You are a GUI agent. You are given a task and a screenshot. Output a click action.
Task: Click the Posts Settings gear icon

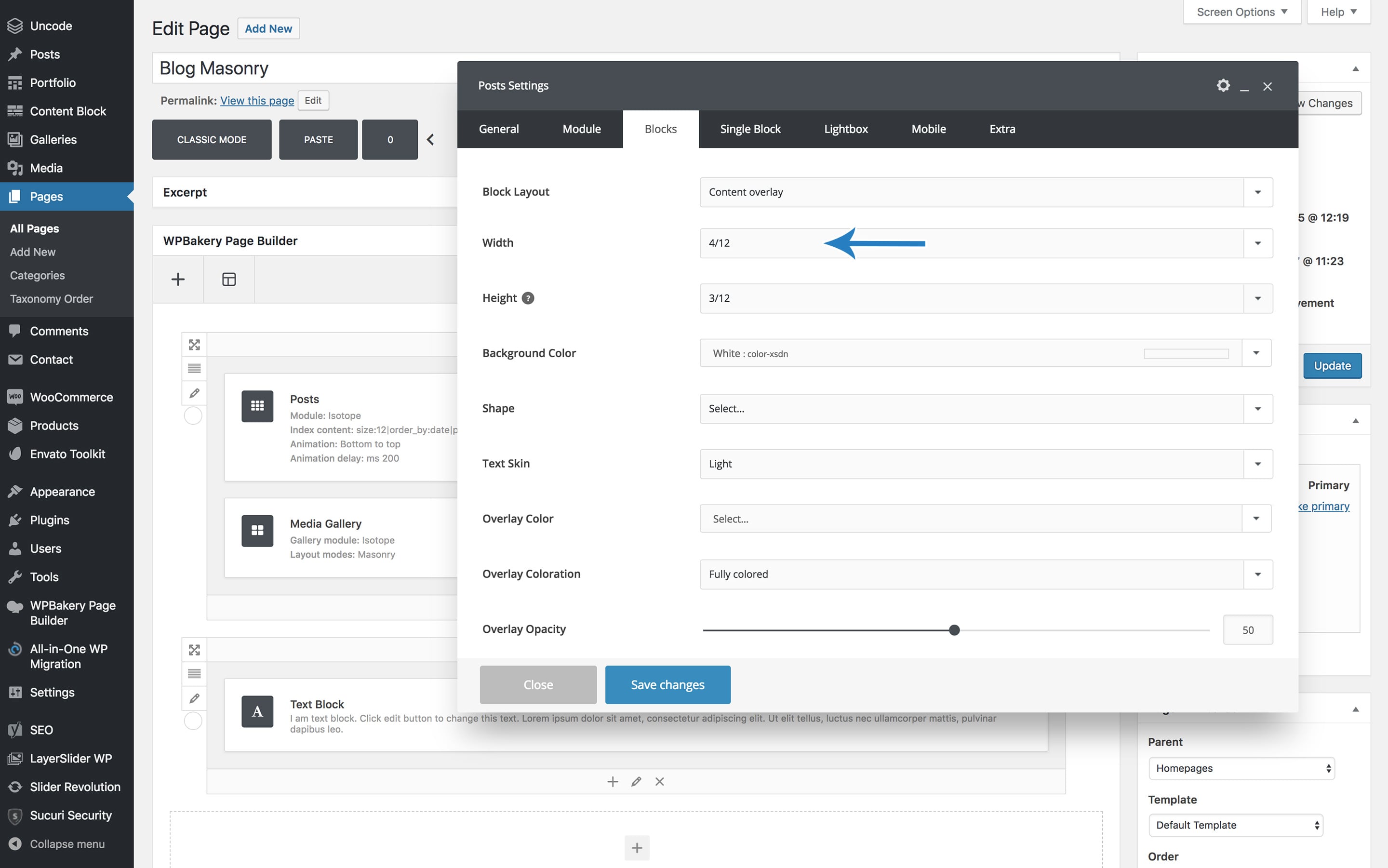(x=1223, y=85)
